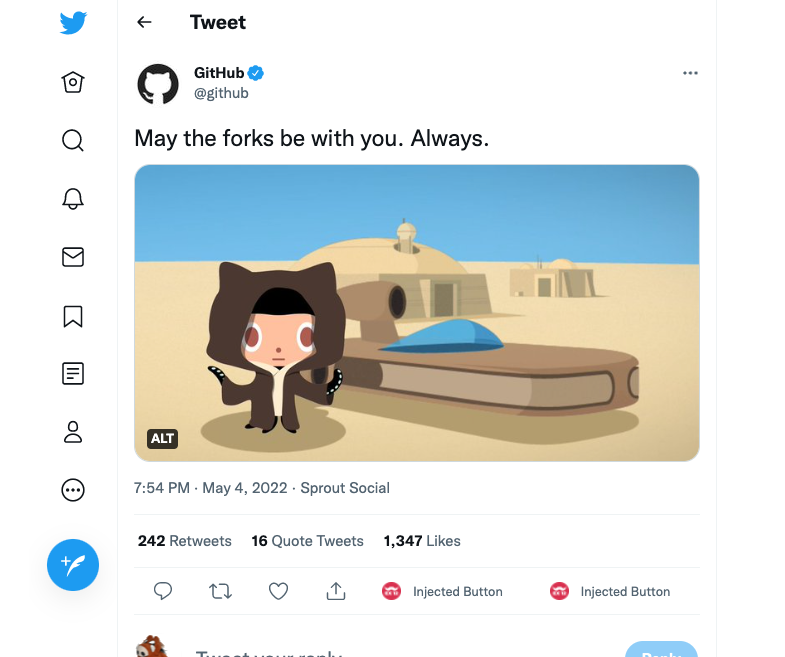Expand the share tweet icon menu
The width and height of the screenshot is (785, 657).
[x=336, y=591]
